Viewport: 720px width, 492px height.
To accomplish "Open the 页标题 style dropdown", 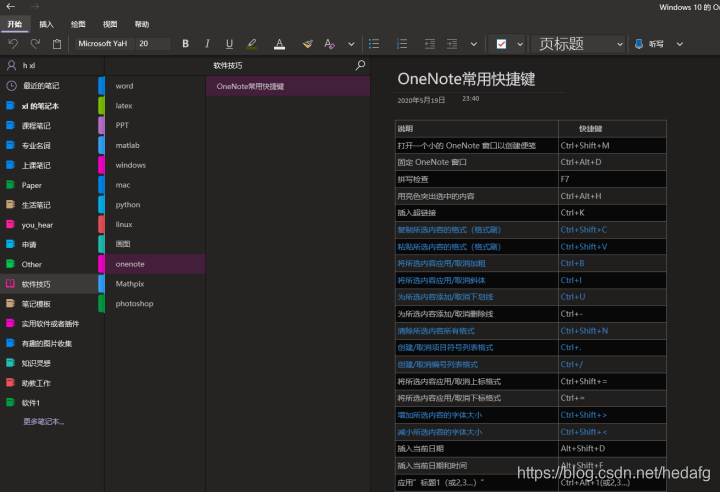I will tap(578, 44).
